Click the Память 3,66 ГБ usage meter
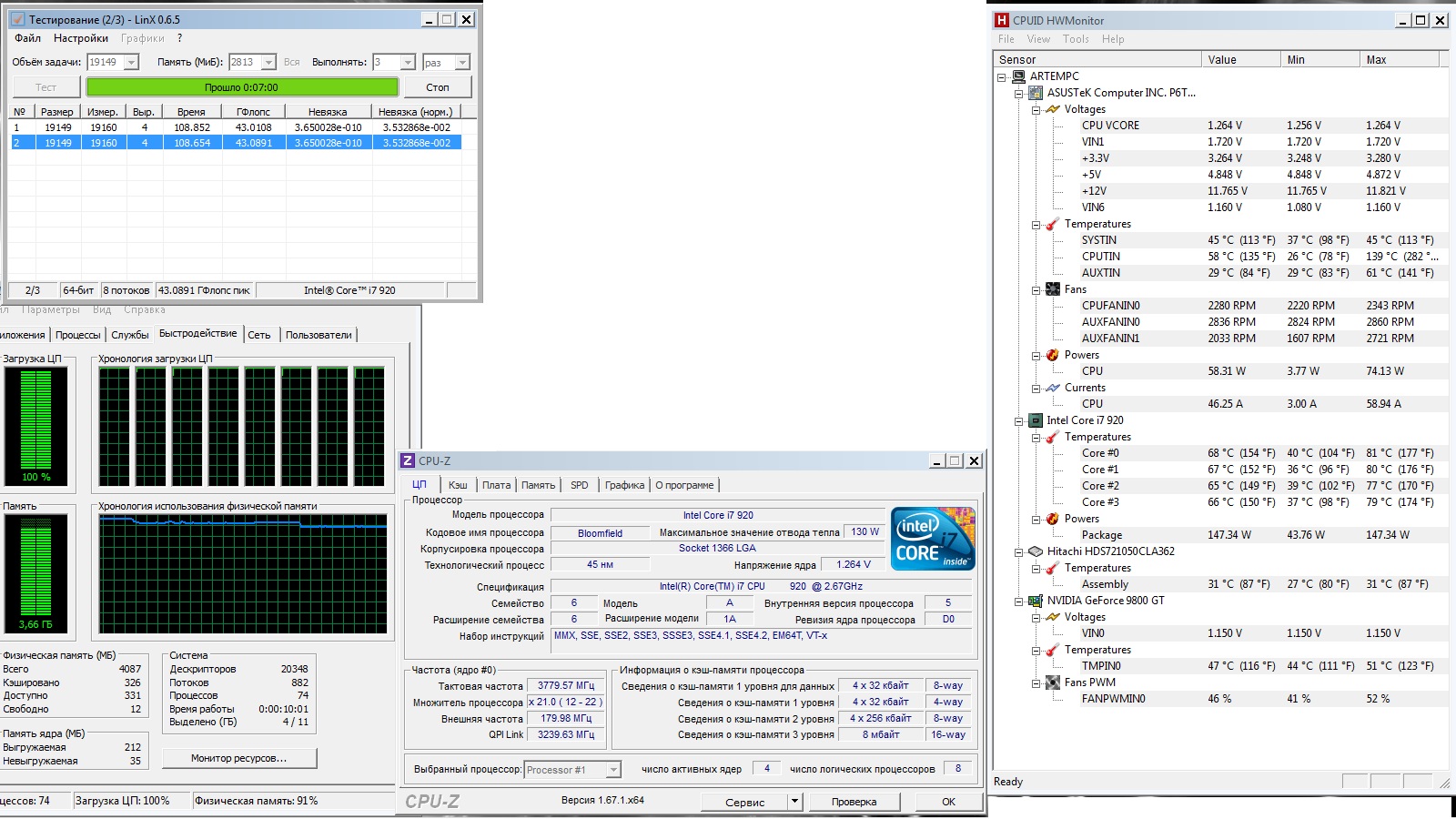 click(x=35, y=574)
